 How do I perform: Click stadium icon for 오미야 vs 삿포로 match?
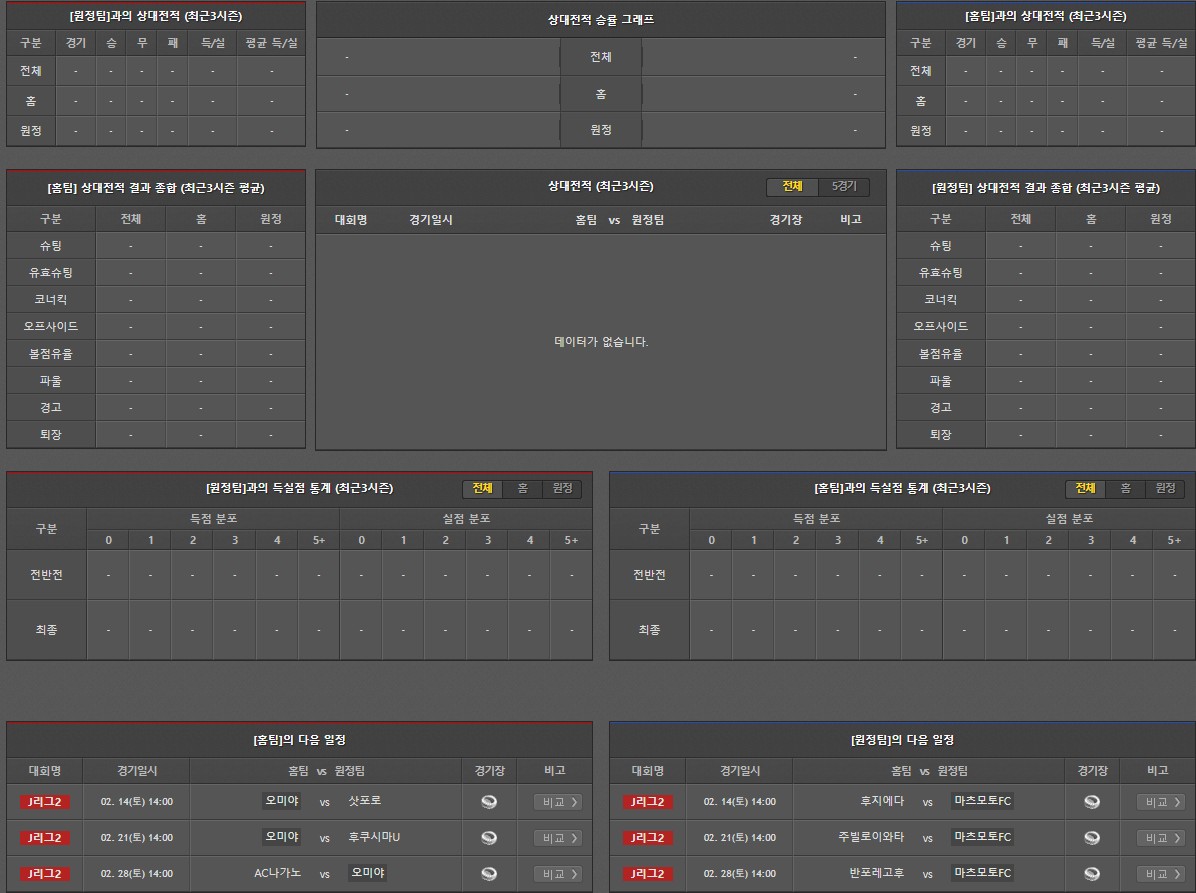(489, 802)
